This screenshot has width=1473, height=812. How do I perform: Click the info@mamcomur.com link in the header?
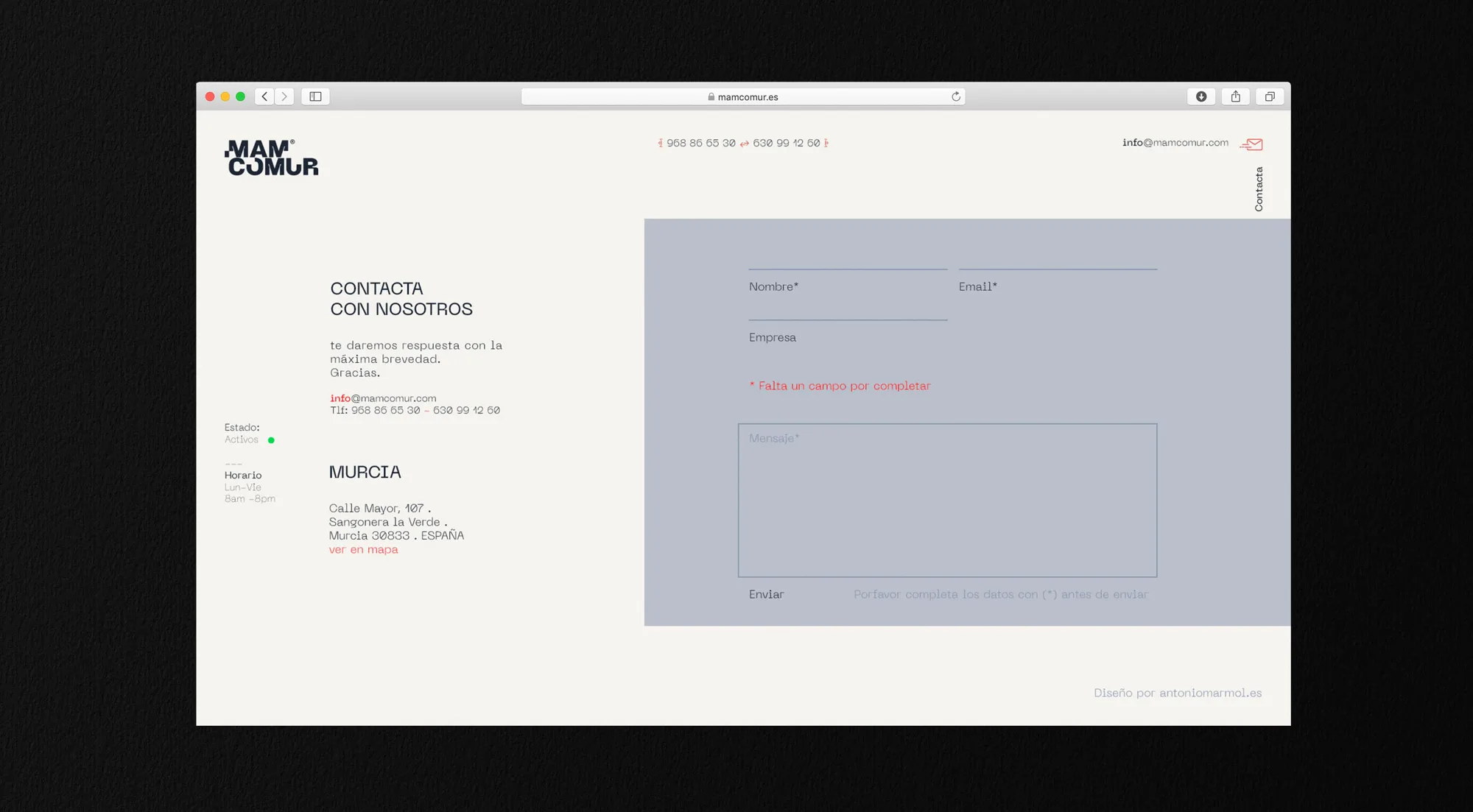pos(1175,142)
